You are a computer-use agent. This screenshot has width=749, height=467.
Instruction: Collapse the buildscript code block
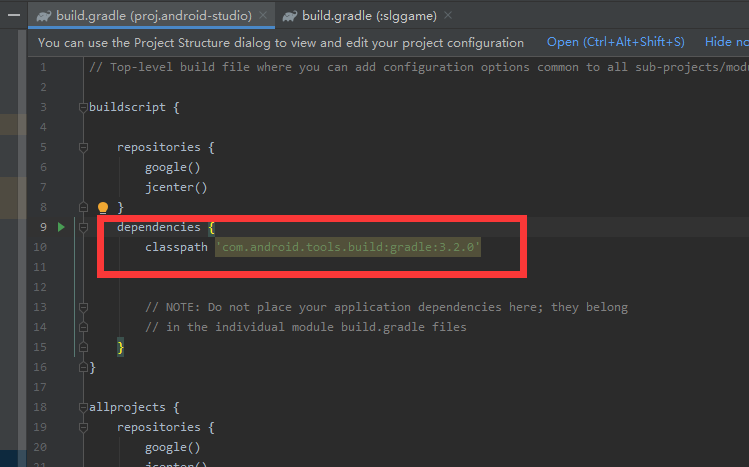coord(83,107)
